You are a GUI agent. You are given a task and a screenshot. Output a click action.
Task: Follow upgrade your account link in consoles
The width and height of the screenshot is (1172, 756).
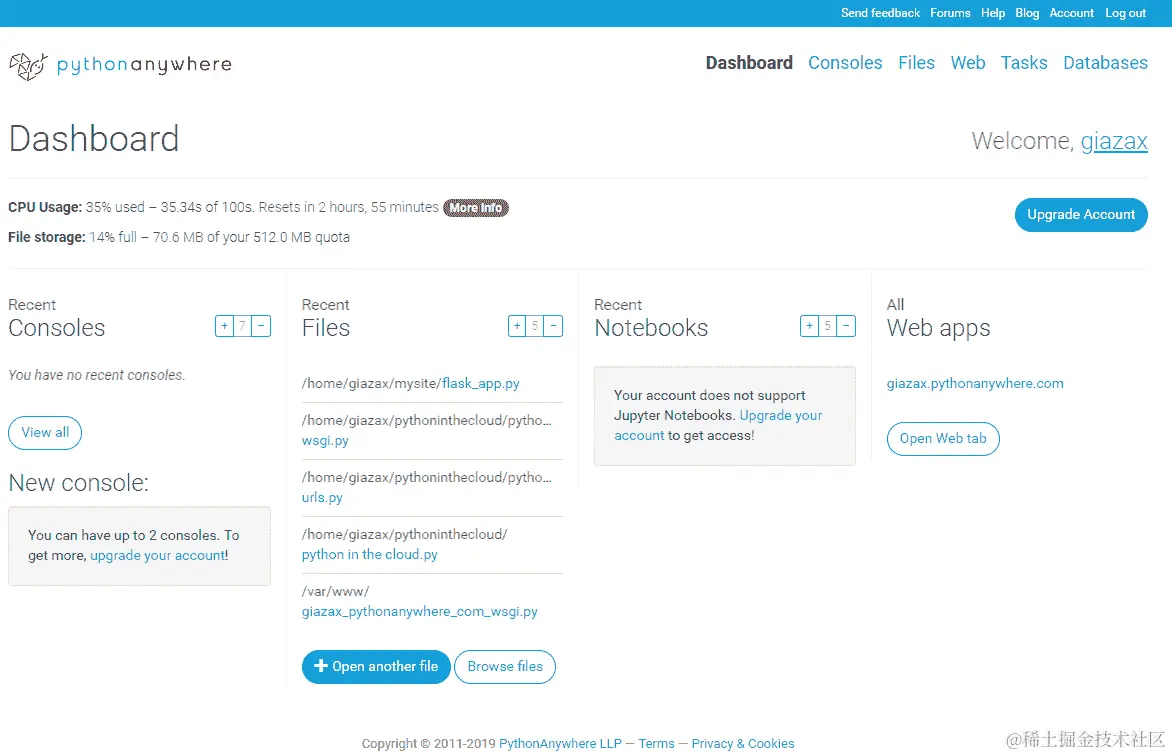click(x=158, y=556)
